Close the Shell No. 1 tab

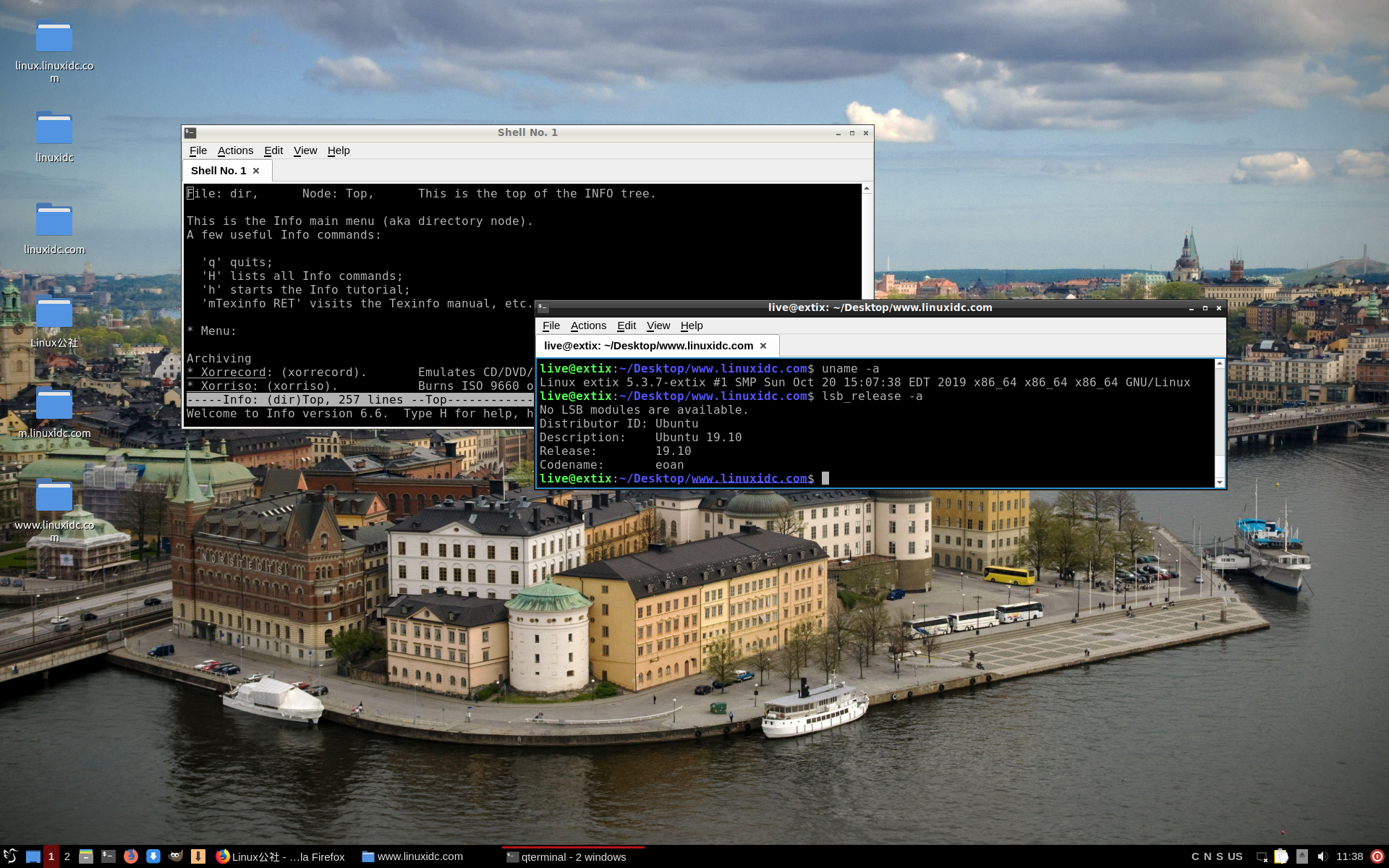click(x=256, y=171)
